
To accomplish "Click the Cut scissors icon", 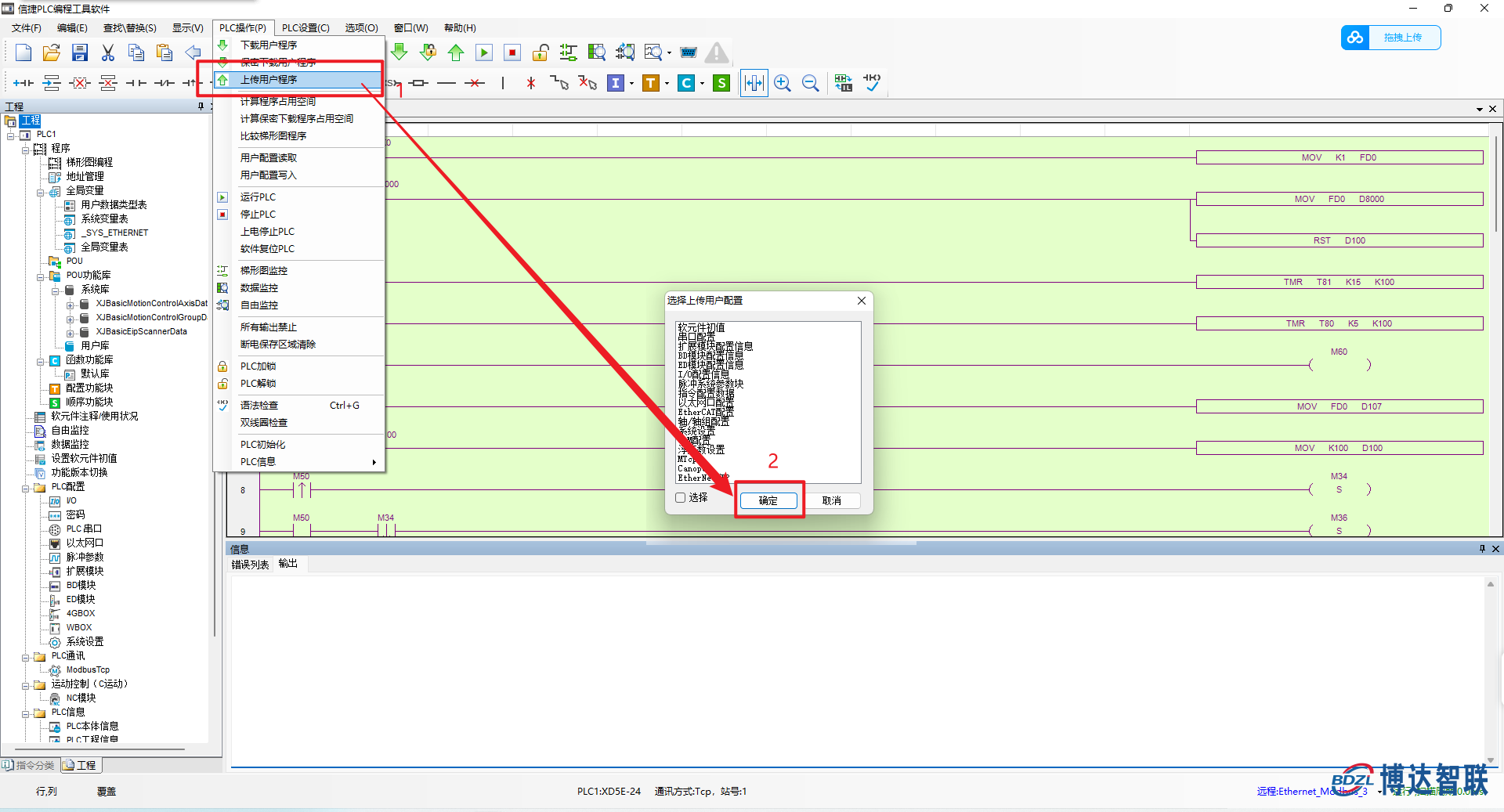I will [108, 52].
